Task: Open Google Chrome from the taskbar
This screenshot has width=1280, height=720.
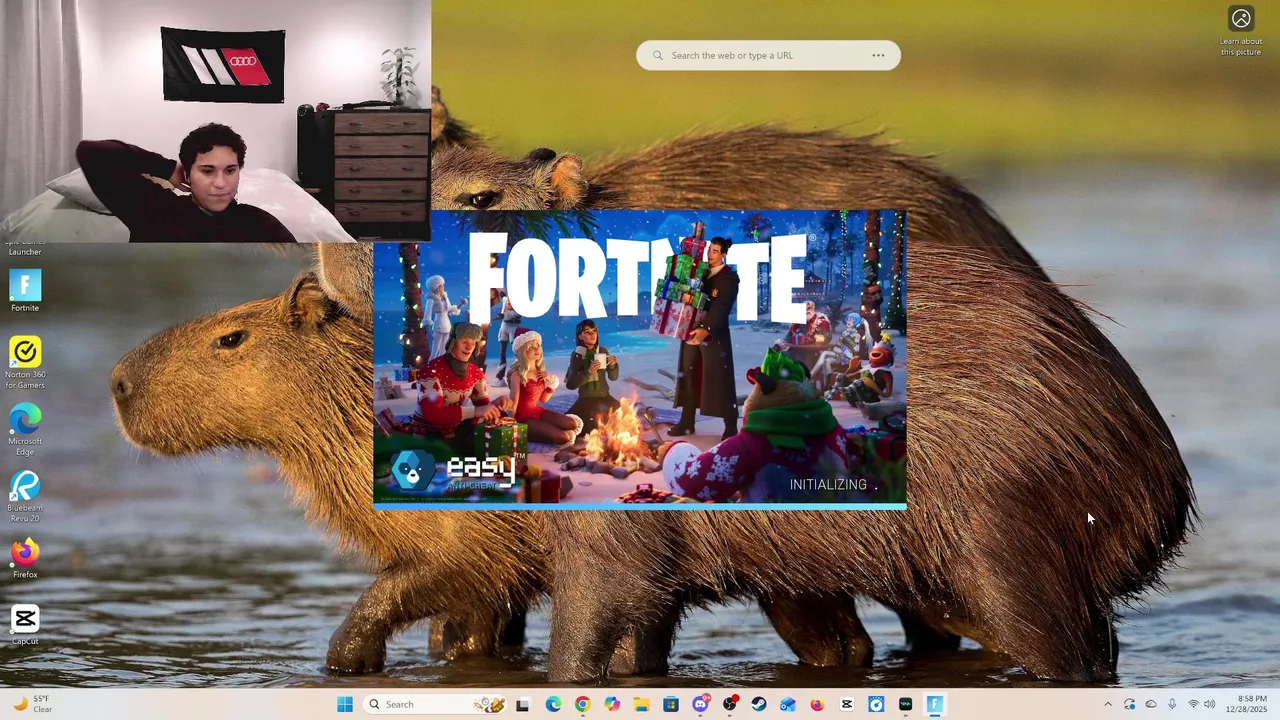Action: point(582,704)
